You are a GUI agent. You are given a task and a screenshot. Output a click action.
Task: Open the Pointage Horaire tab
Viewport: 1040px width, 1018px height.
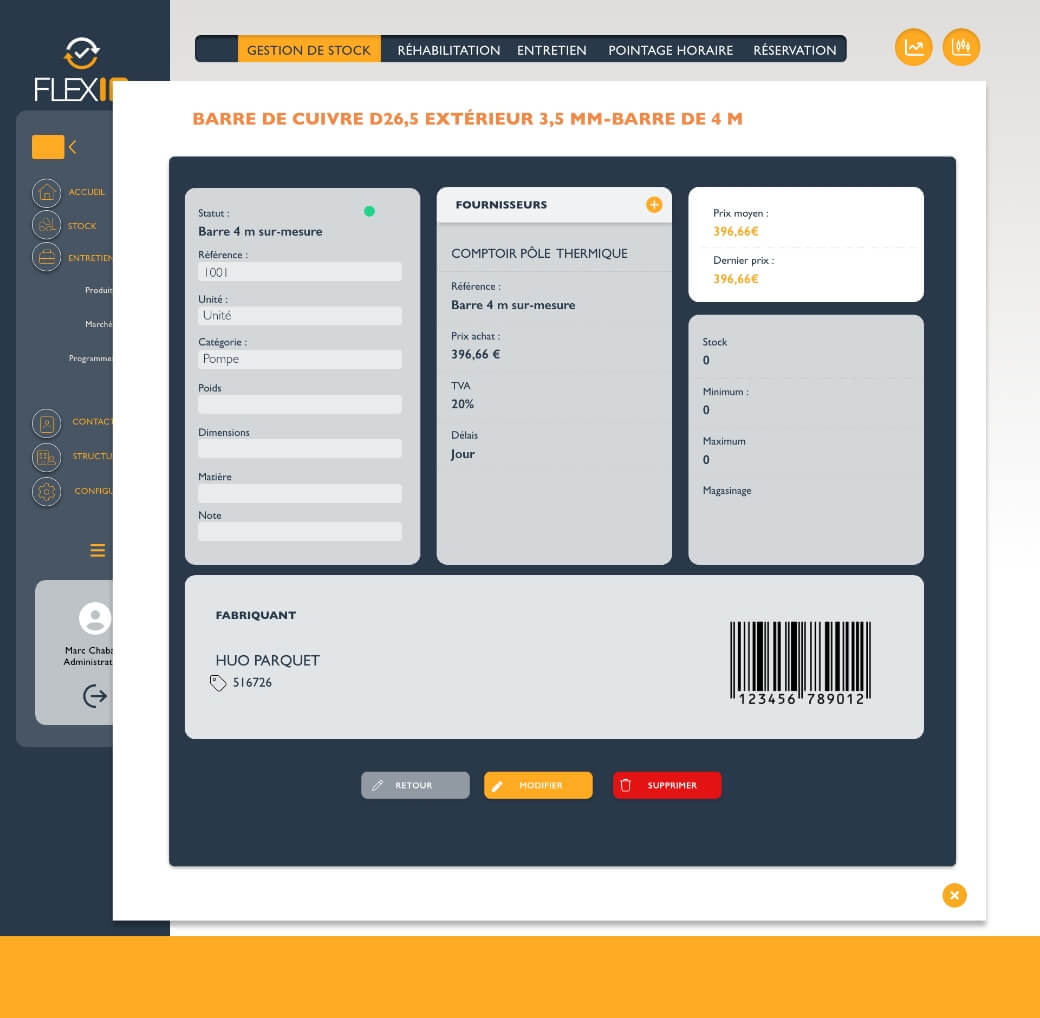[670, 50]
